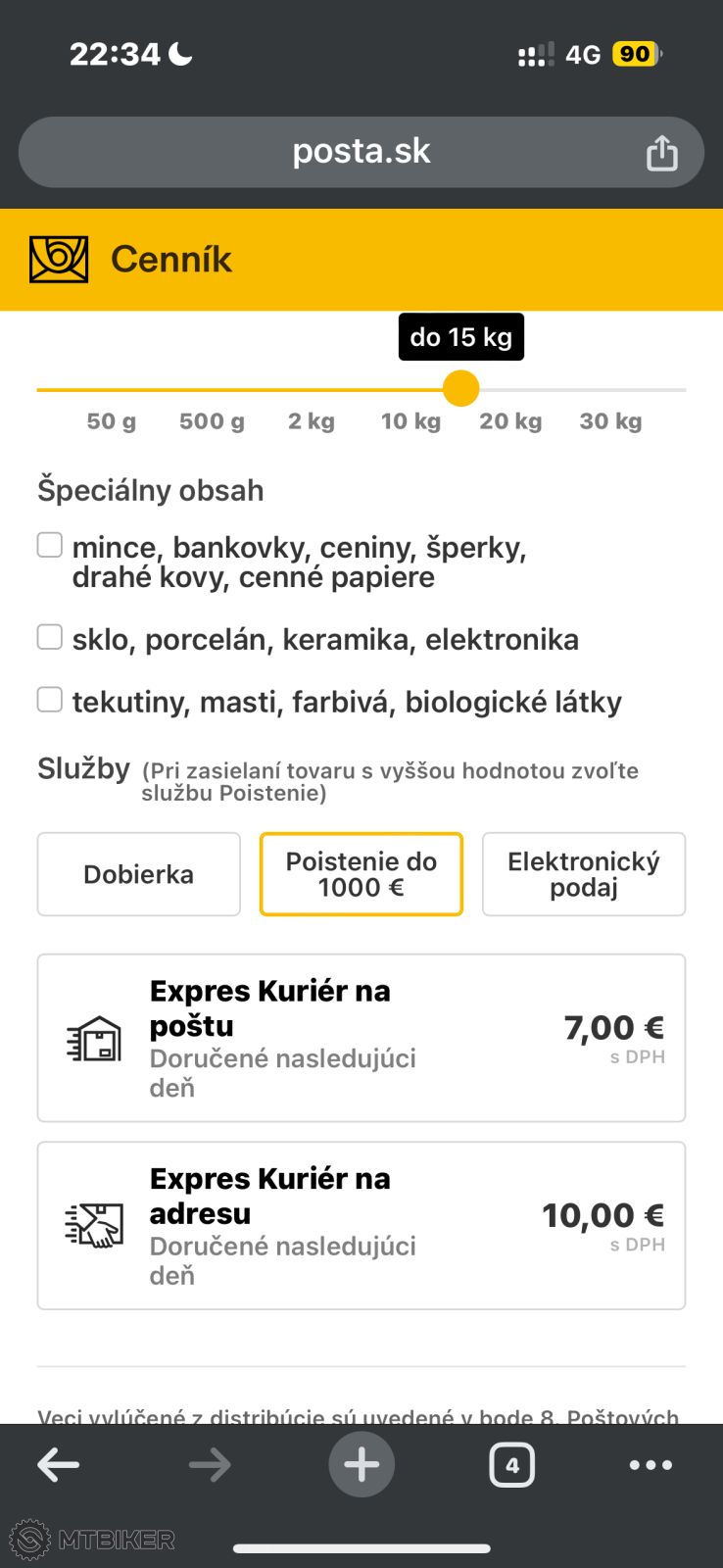Check the sklo, porcelán, keramika checkbox

click(50, 637)
